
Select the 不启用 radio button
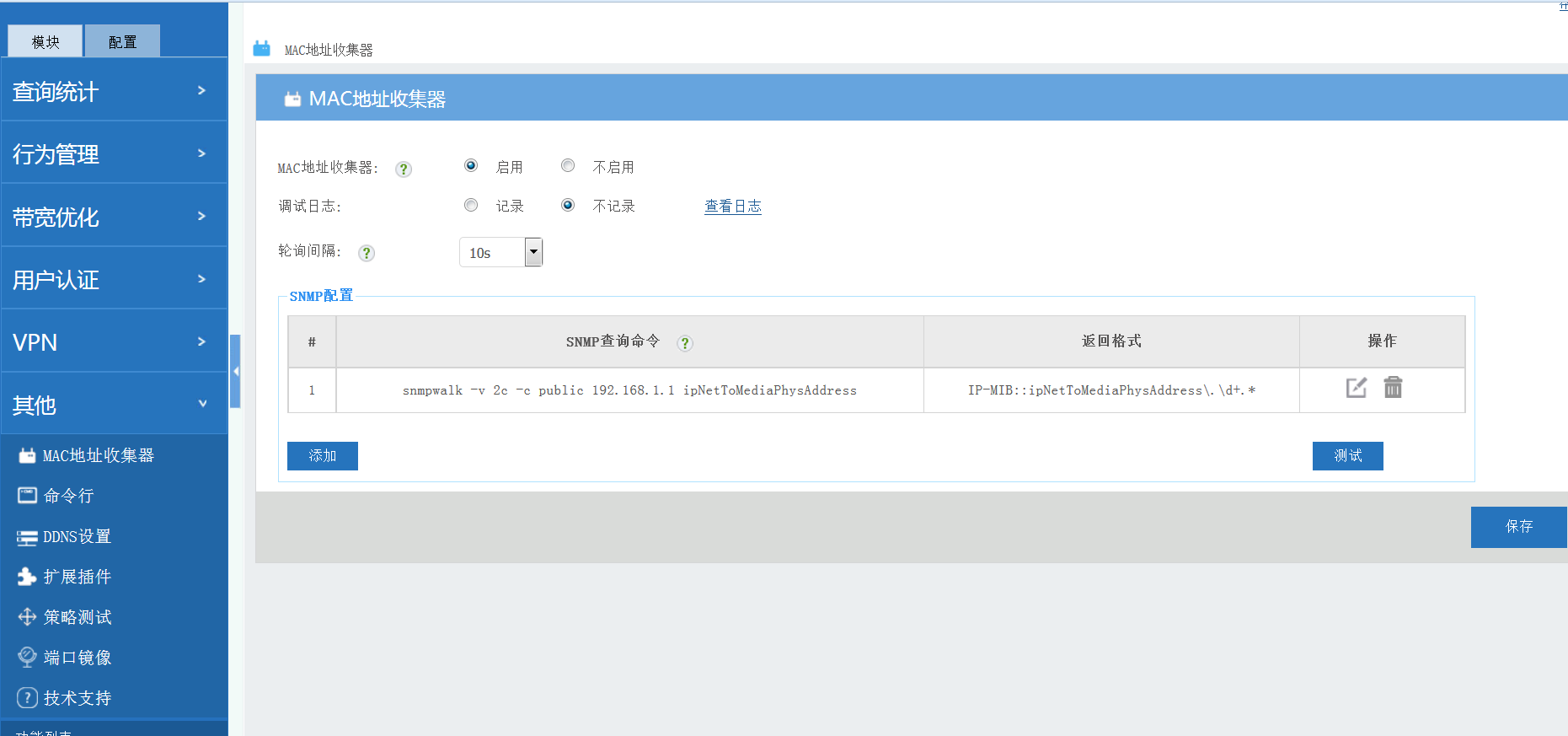568,166
